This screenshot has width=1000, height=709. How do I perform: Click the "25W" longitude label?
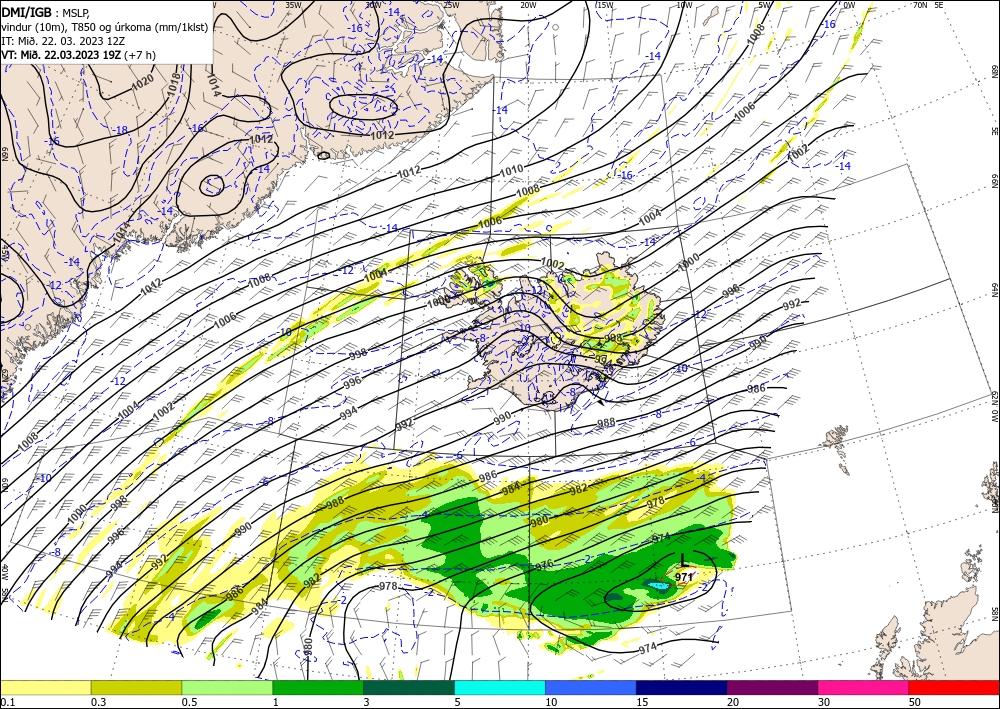point(450,5)
